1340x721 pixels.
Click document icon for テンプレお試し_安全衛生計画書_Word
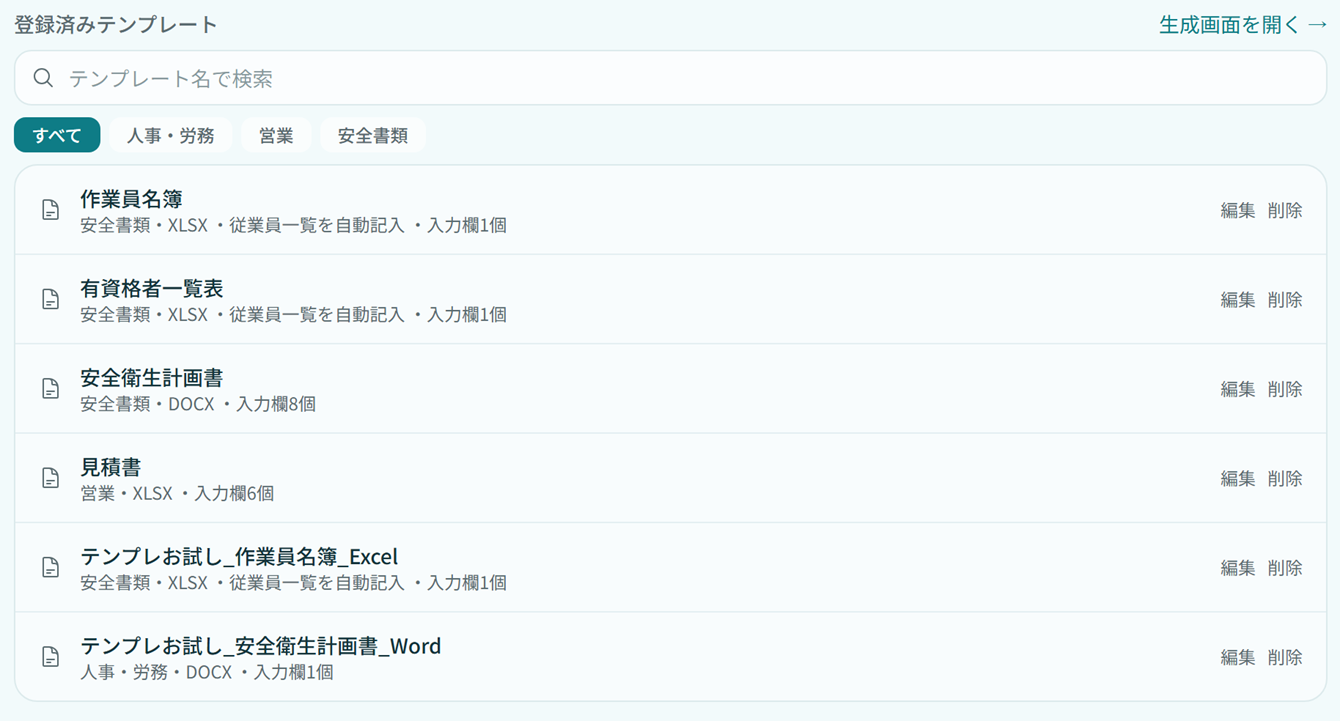click(50, 657)
